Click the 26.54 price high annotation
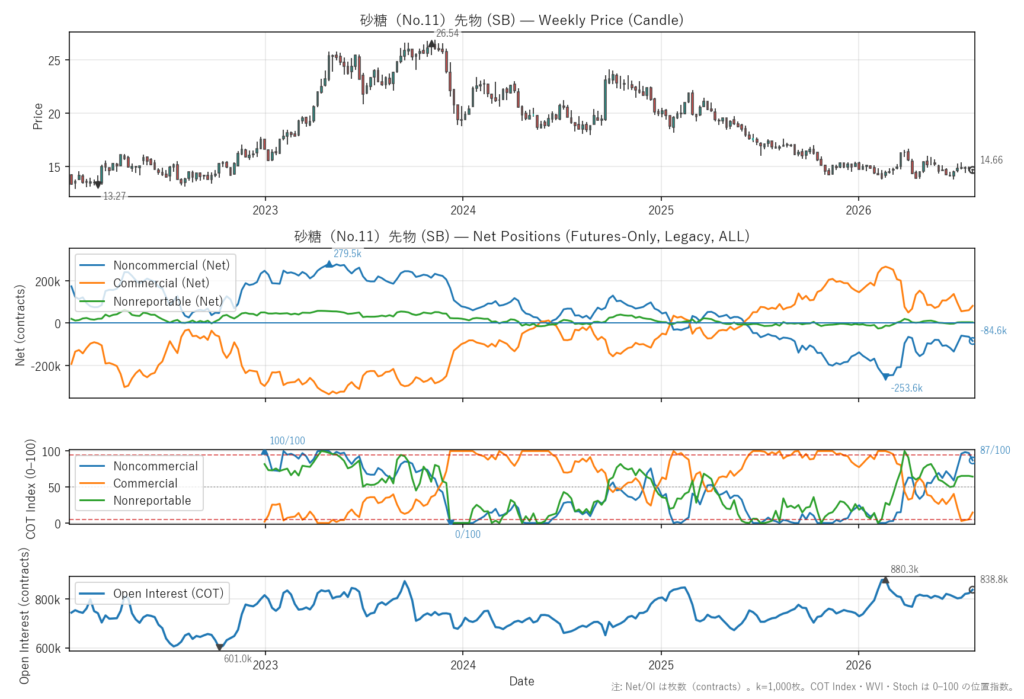Screen dimensions: 1024x699 447,33
